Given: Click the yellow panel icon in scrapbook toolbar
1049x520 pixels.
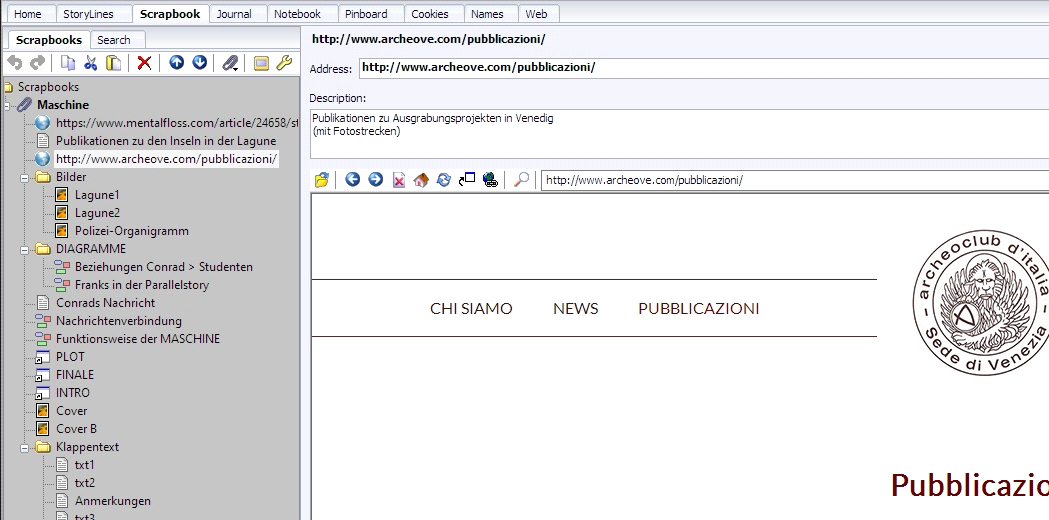Looking at the screenshot, I should click(261, 64).
